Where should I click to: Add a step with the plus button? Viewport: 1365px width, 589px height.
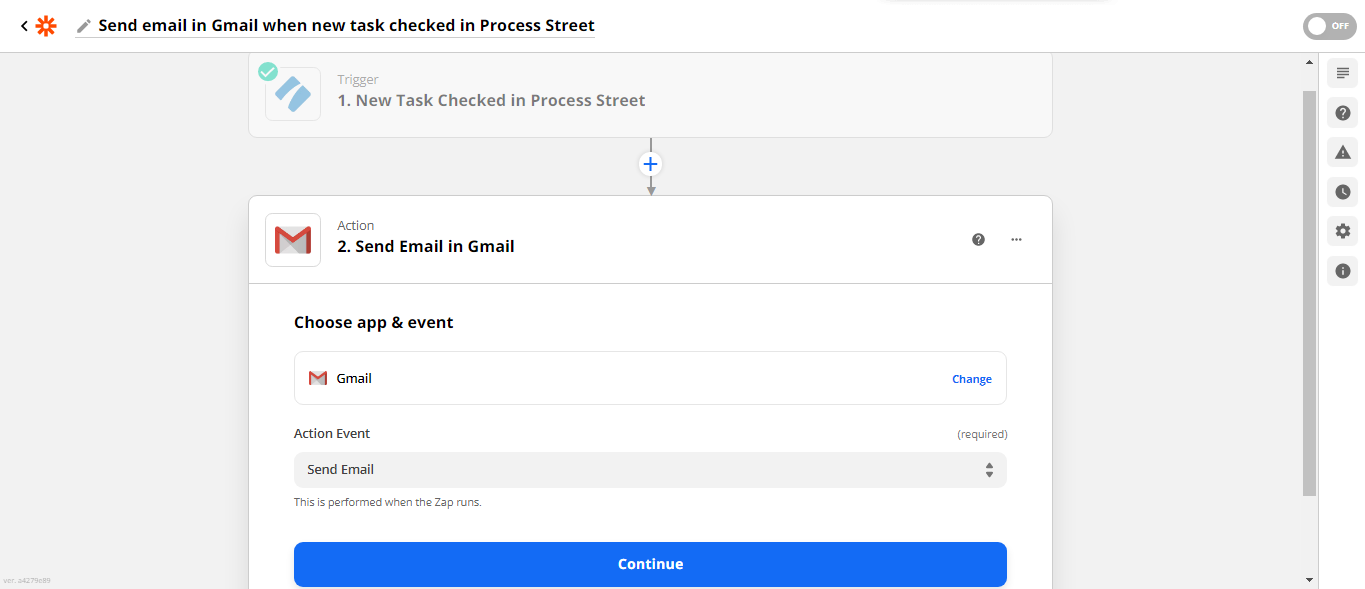pyautogui.click(x=650, y=164)
